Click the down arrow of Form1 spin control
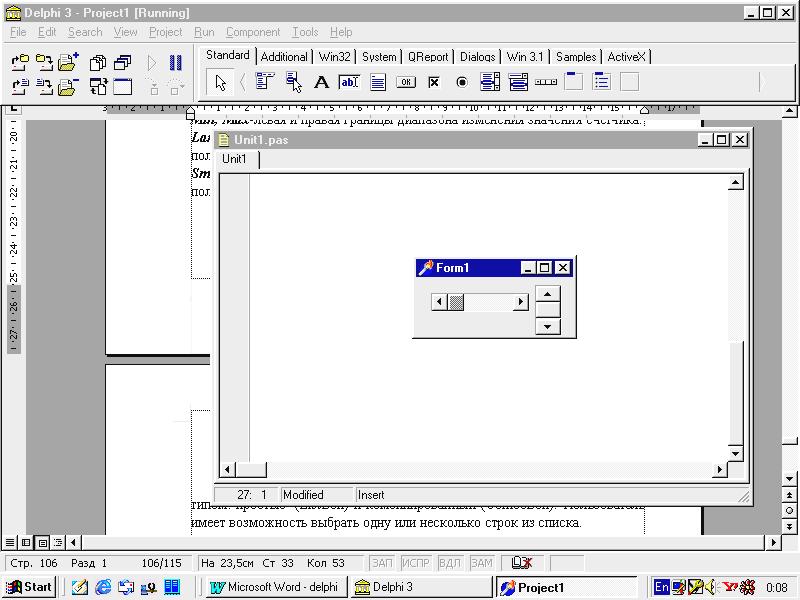This screenshot has width=800, height=600. 547,327
